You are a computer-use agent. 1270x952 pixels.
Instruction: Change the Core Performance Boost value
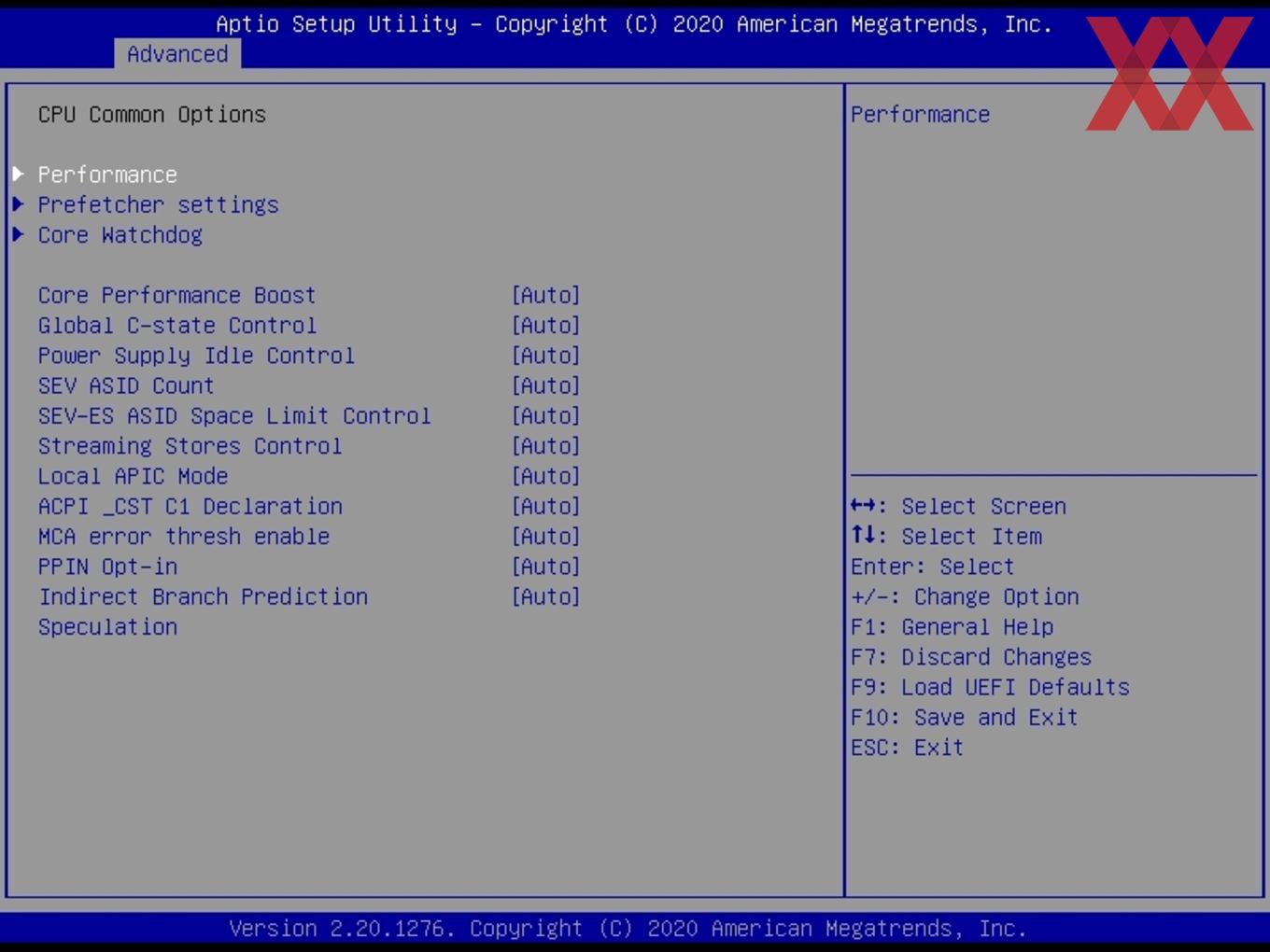pyautogui.click(x=546, y=295)
